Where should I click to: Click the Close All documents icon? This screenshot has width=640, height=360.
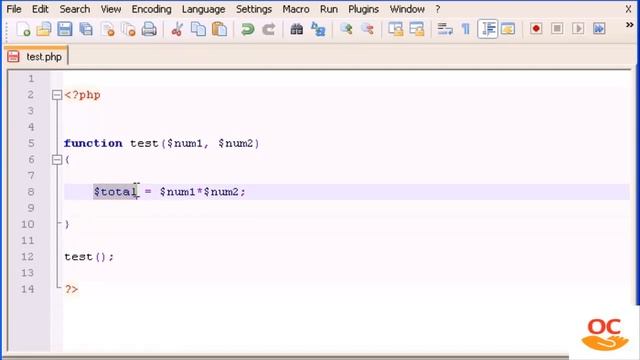129,29
